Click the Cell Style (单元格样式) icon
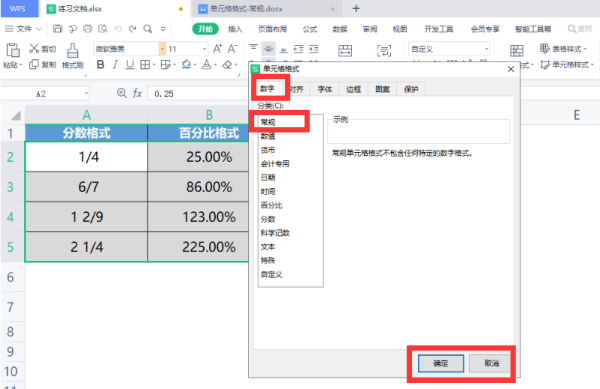The width and height of the screenshot is (600, 389). coord(545,65)
